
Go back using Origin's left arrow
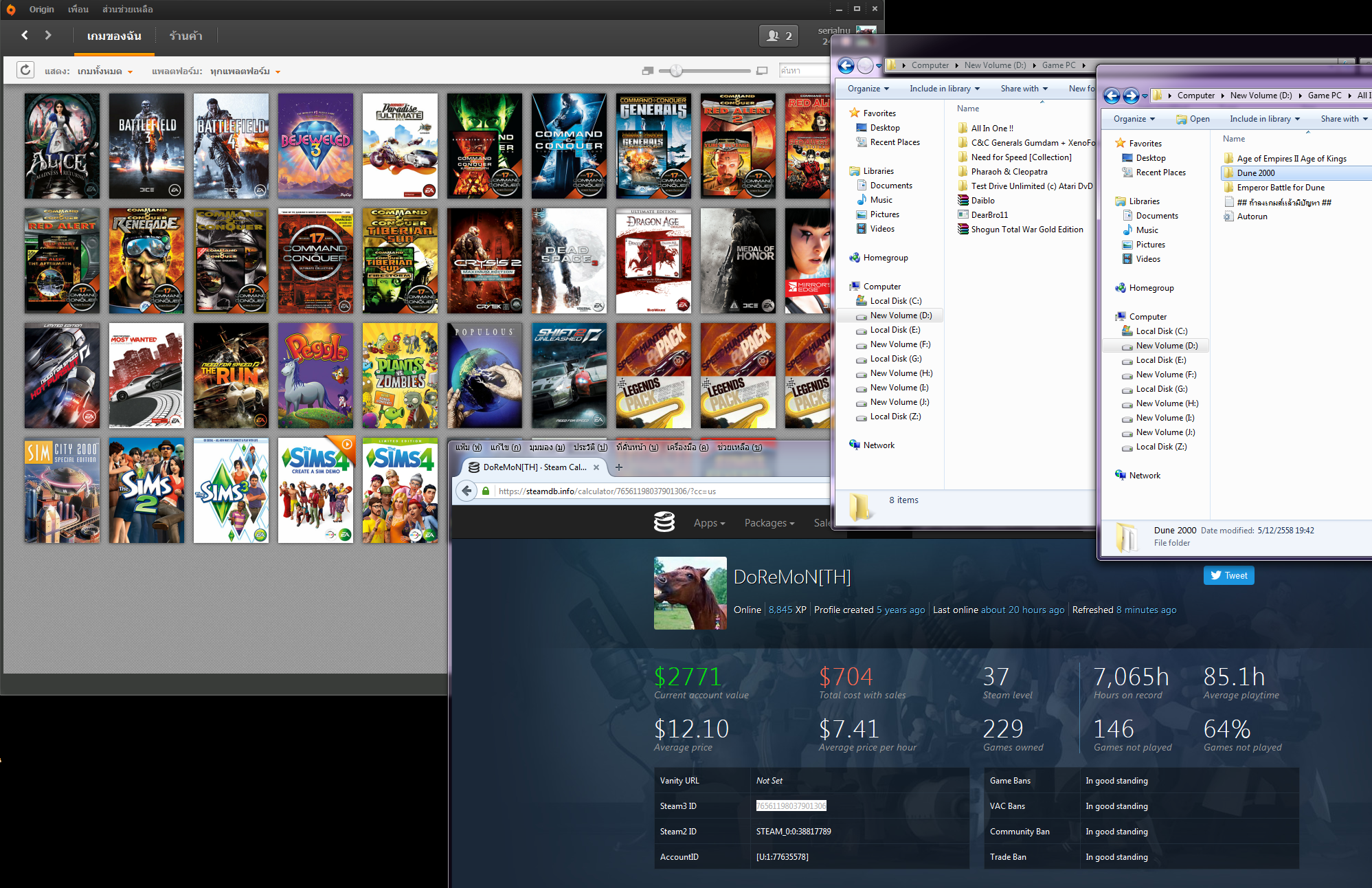pyautogui.click(x=25, y=35)
